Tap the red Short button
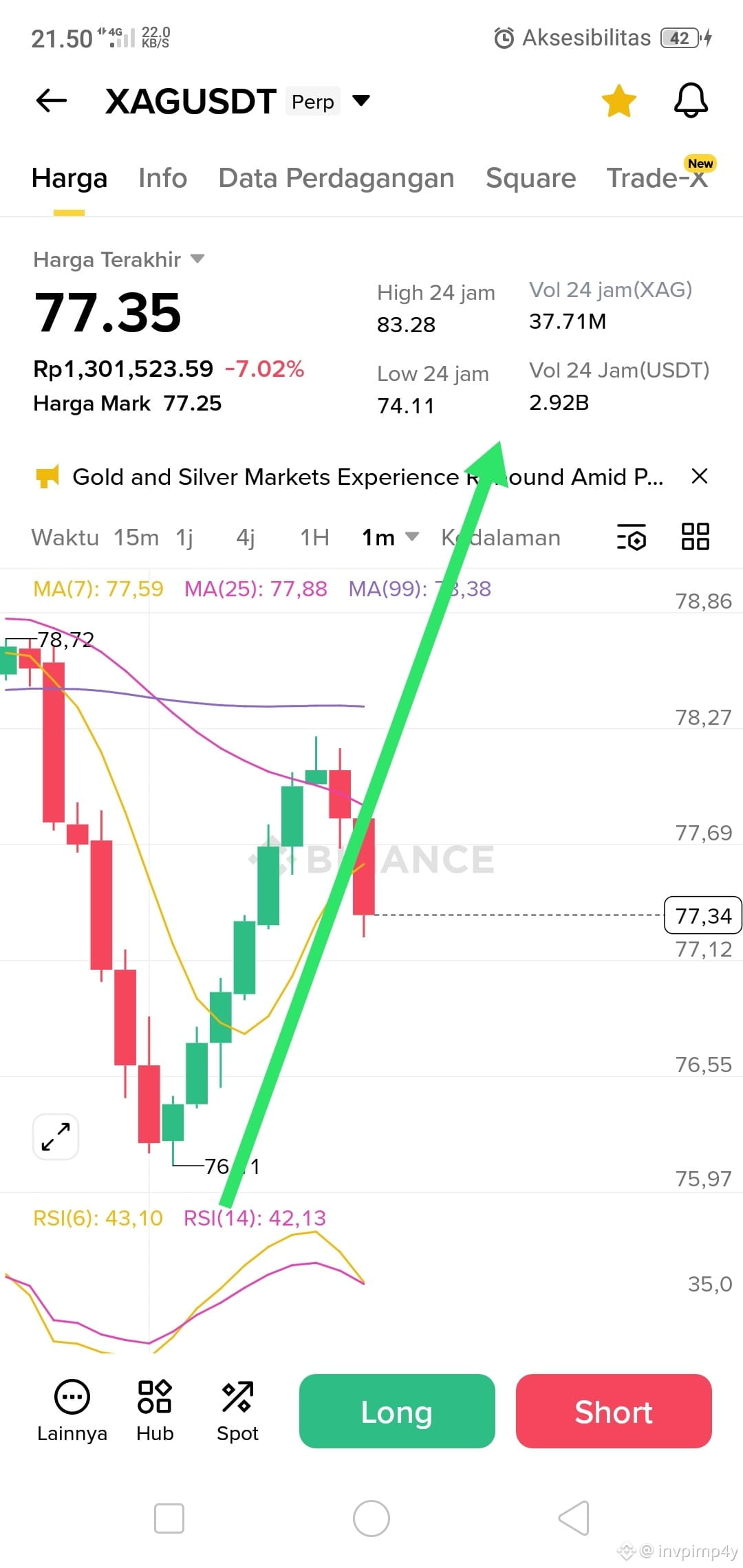The width and height of the screenshot is (743, 1568). click(x=614, y=1411)
